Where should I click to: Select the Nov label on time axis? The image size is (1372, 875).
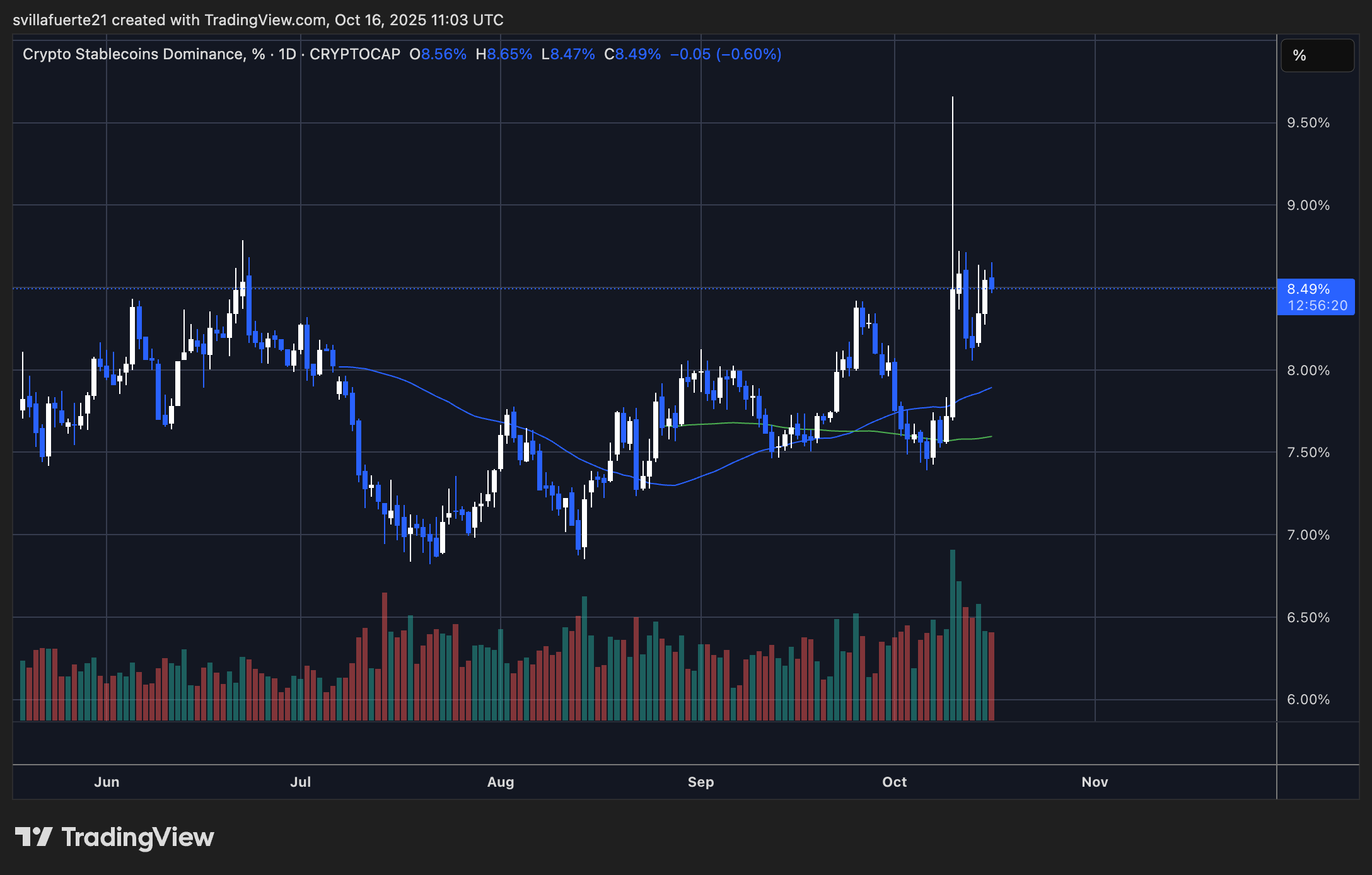(1095, 782)
